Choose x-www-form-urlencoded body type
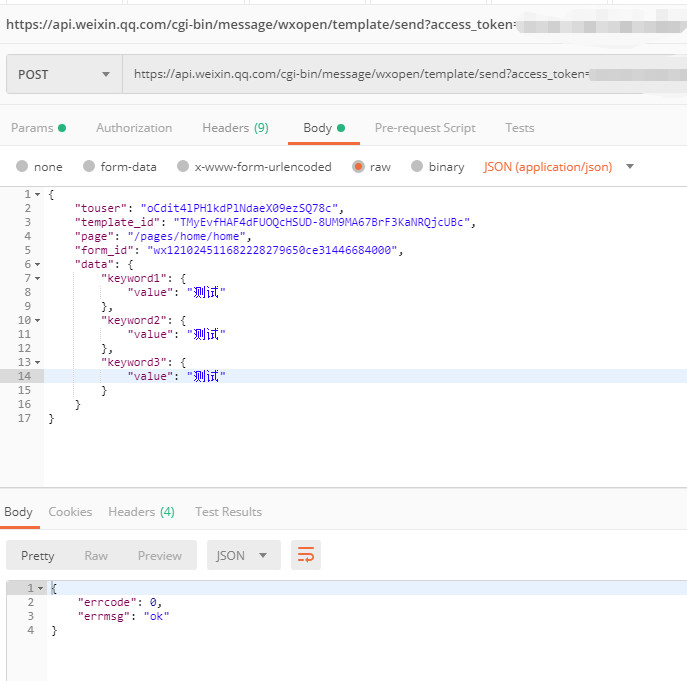 tap(183, 167)
